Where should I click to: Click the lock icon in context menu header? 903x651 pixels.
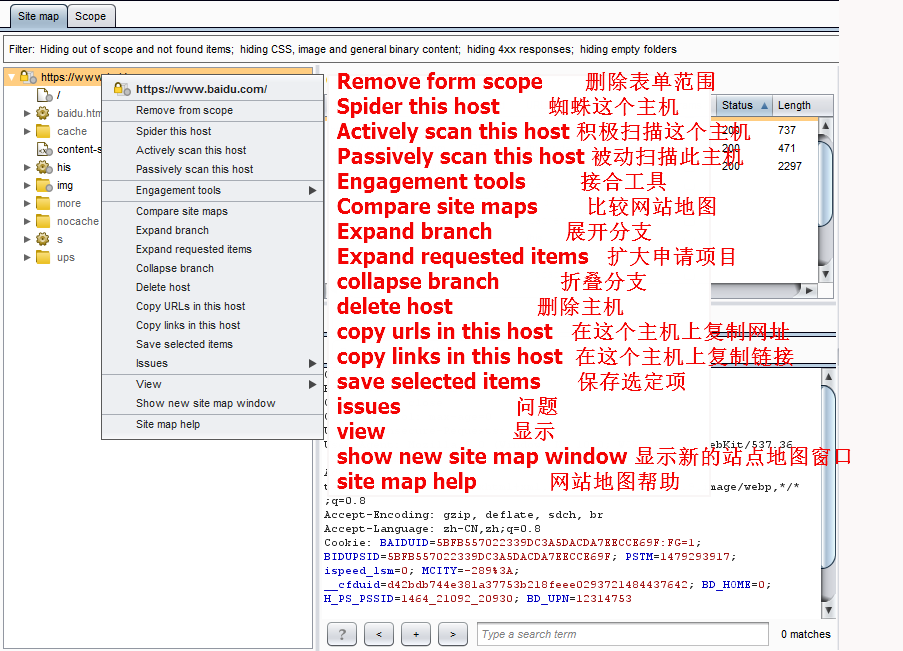pos(122,89)
